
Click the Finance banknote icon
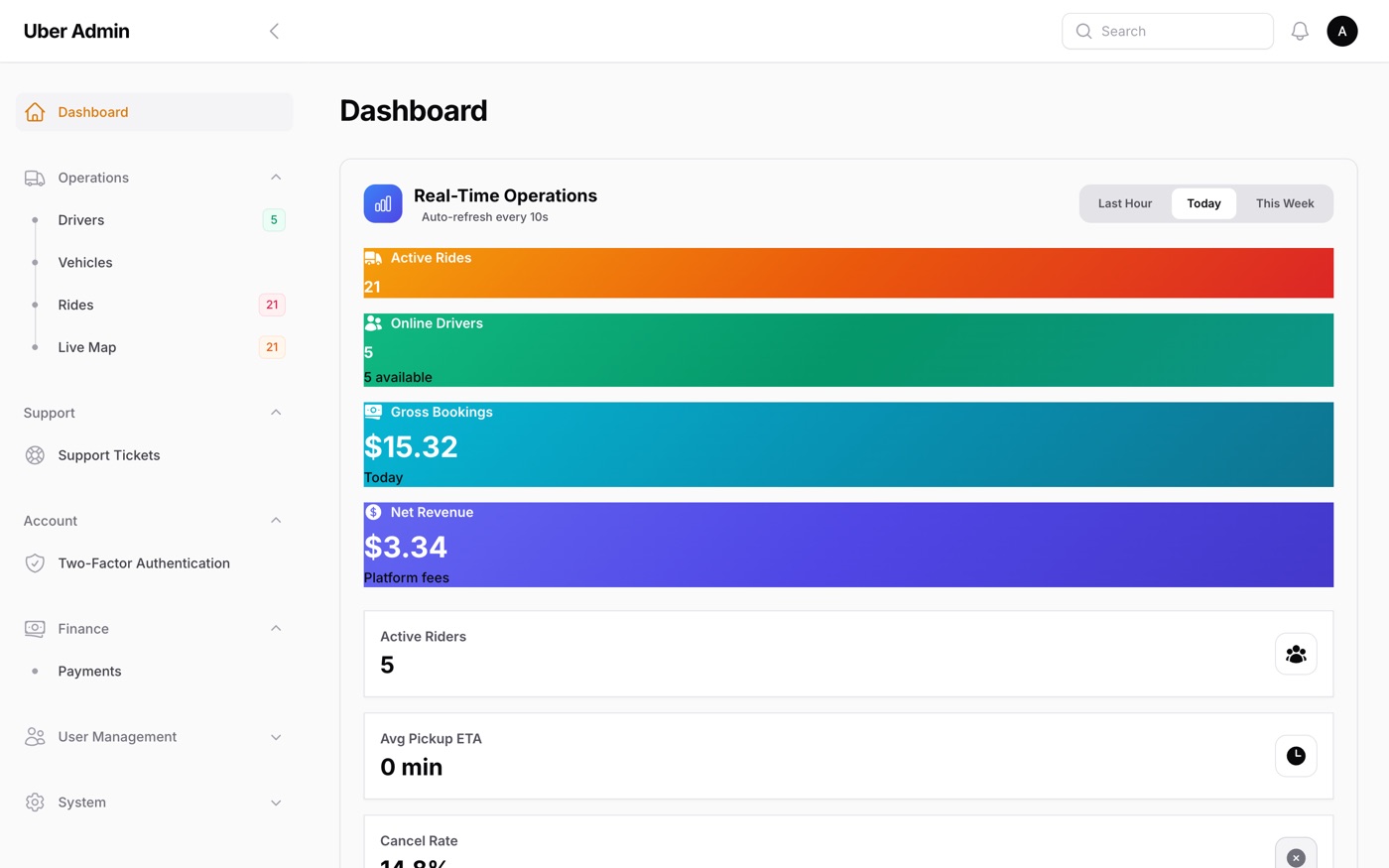click(x=35, y=629)
